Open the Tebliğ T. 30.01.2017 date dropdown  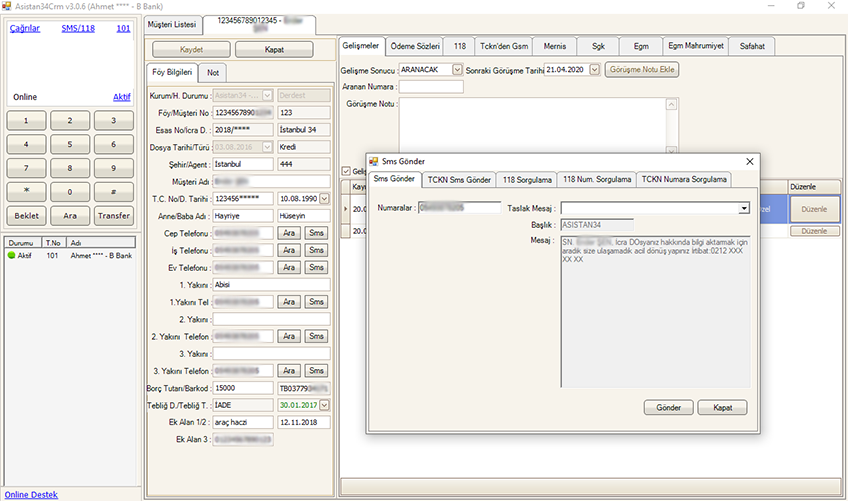coord(324,405)
